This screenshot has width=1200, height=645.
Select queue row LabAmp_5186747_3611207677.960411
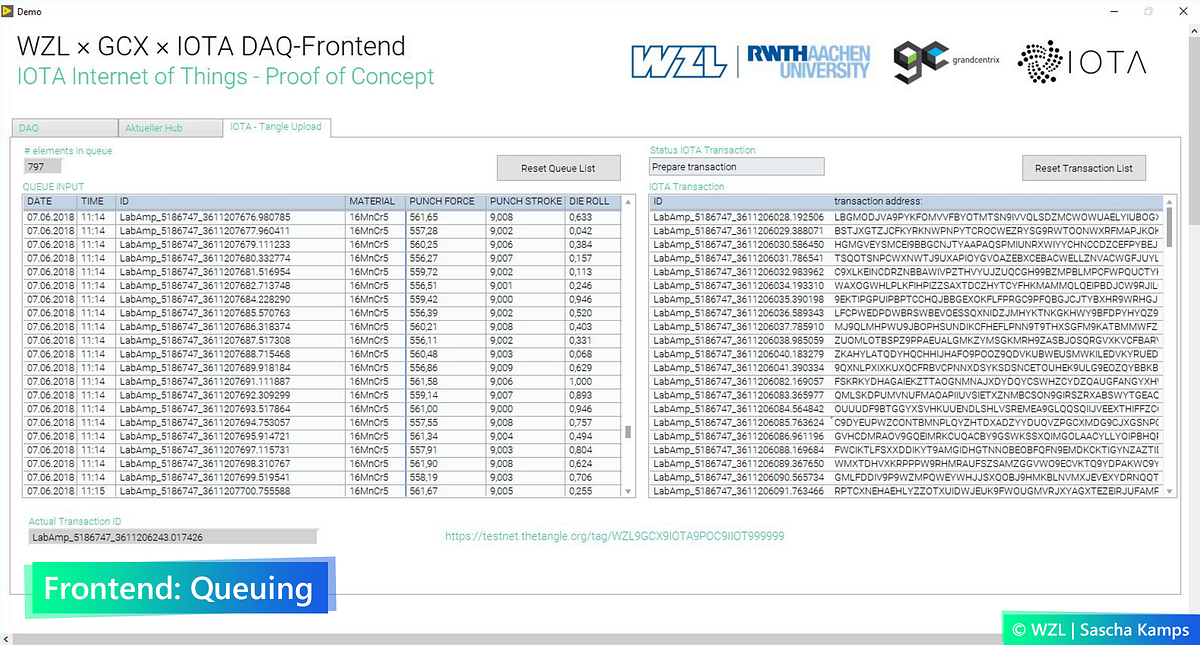point(323,229)
